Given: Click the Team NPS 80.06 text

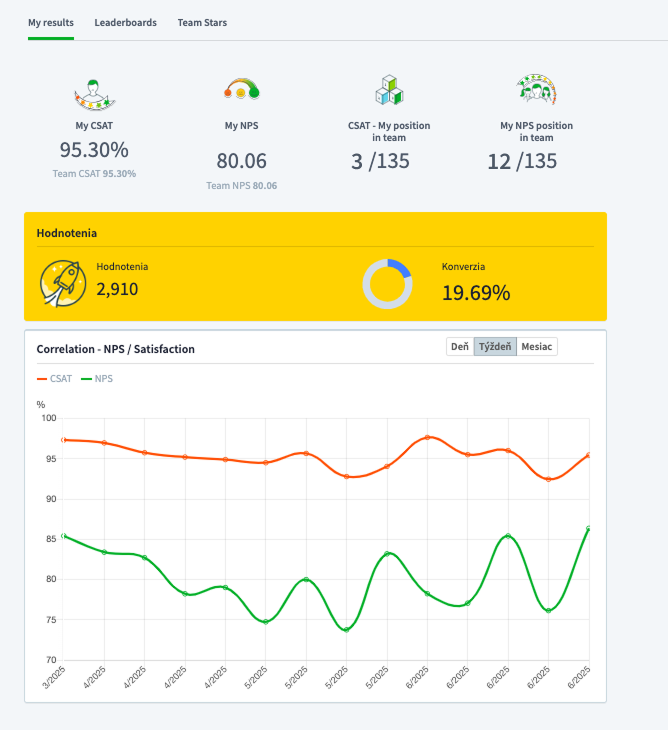Looking at the screenshot, I should pyautogui.click(x=242, y=186).
